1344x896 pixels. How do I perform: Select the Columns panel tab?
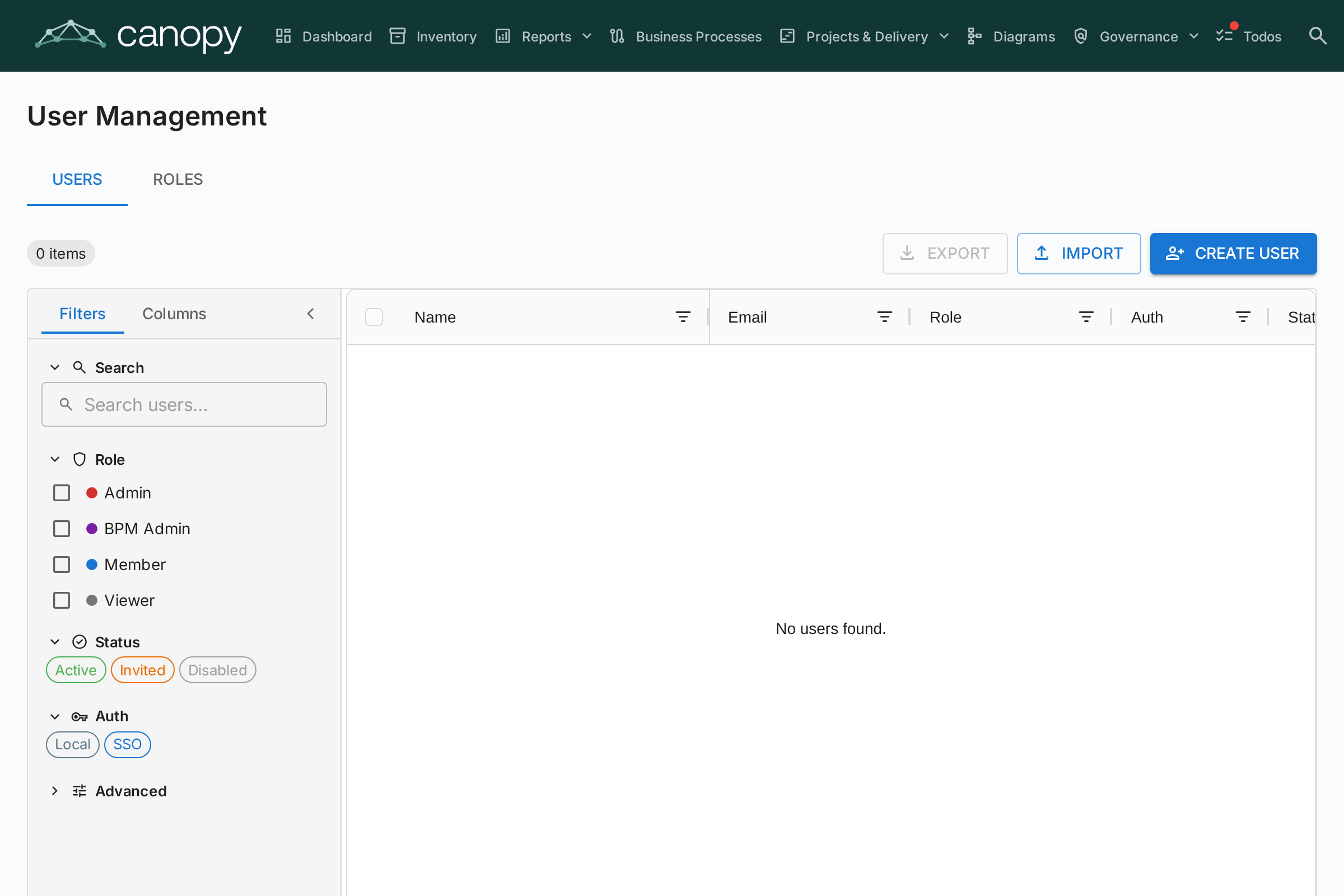point(174,314)
